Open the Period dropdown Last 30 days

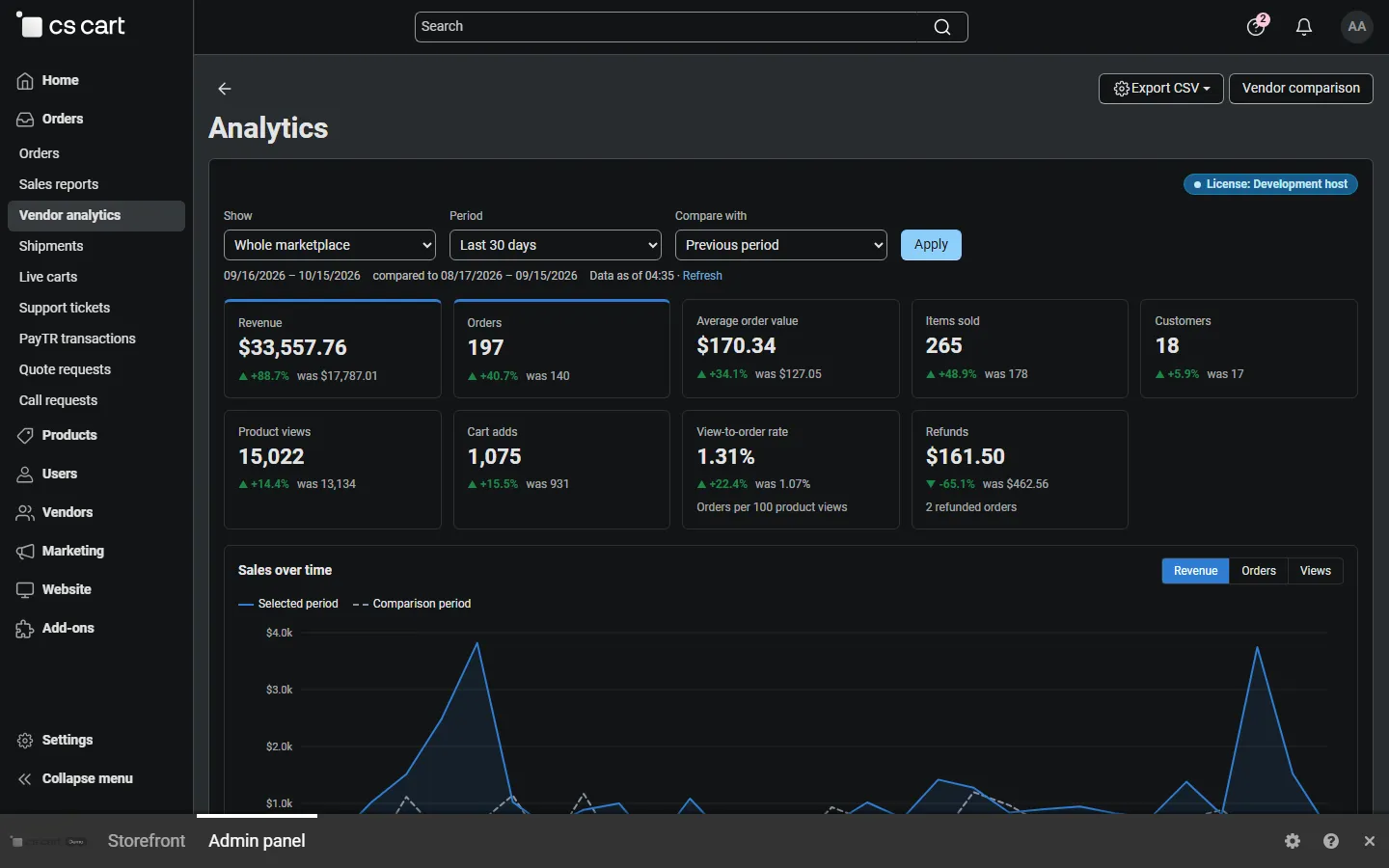pos(556,245)
